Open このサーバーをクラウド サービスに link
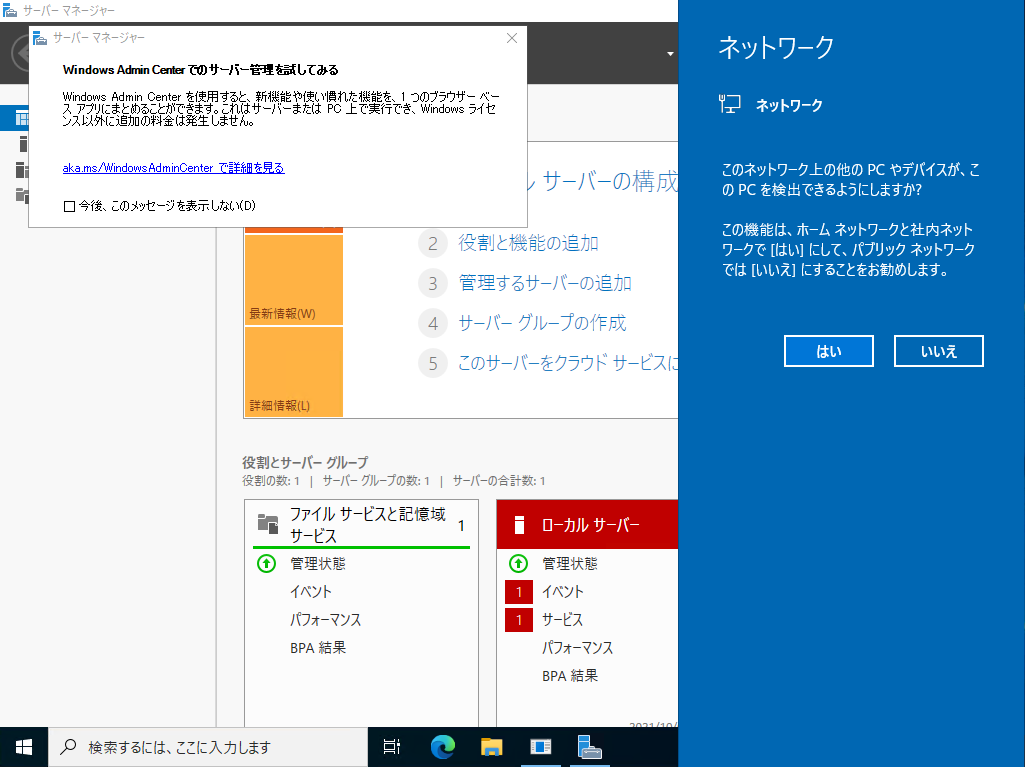The width and height of the screenshot is (1025, 767). (x=567, y=363)
